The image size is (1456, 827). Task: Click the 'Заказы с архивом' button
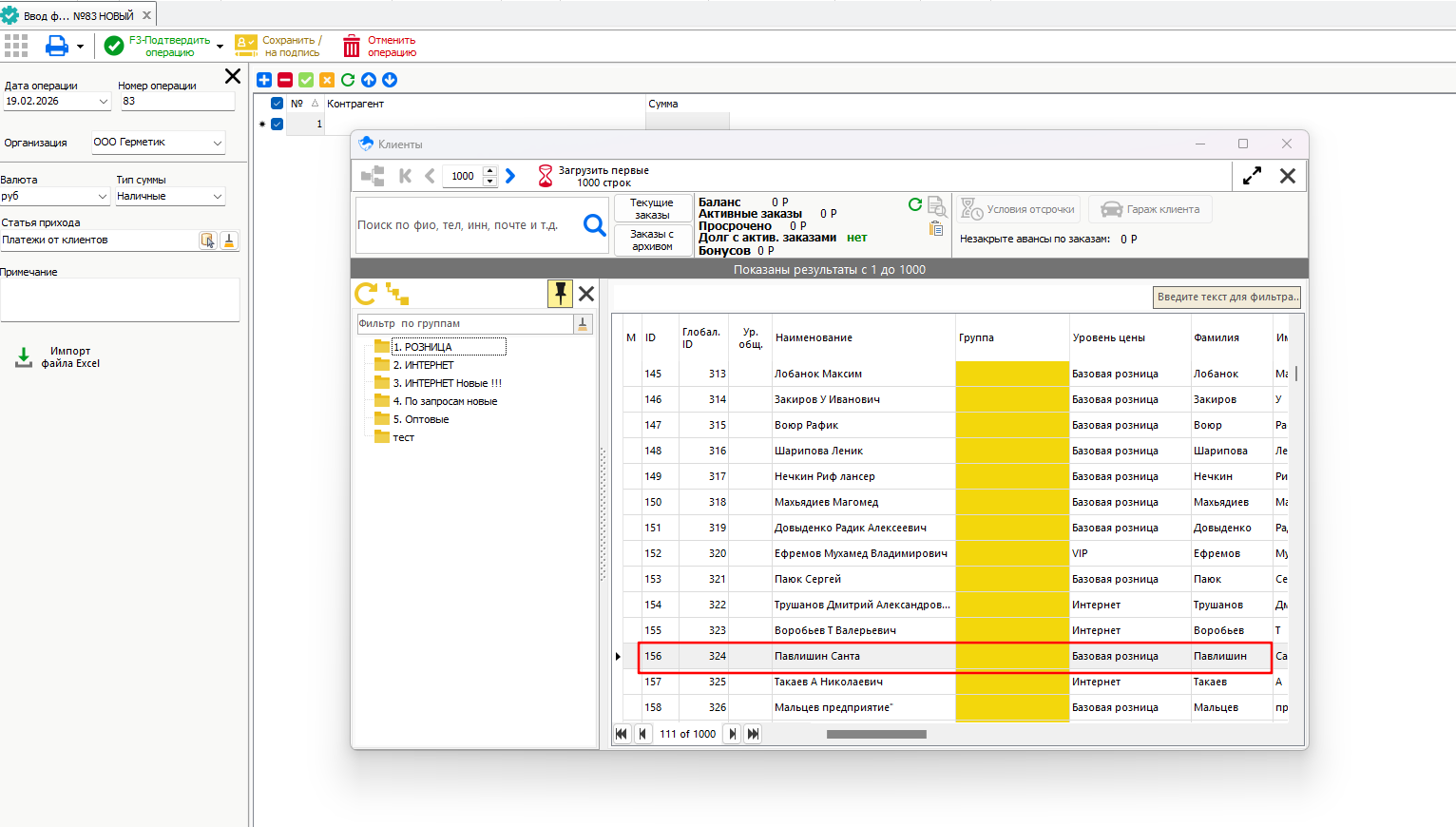click(x=652, y=240)
